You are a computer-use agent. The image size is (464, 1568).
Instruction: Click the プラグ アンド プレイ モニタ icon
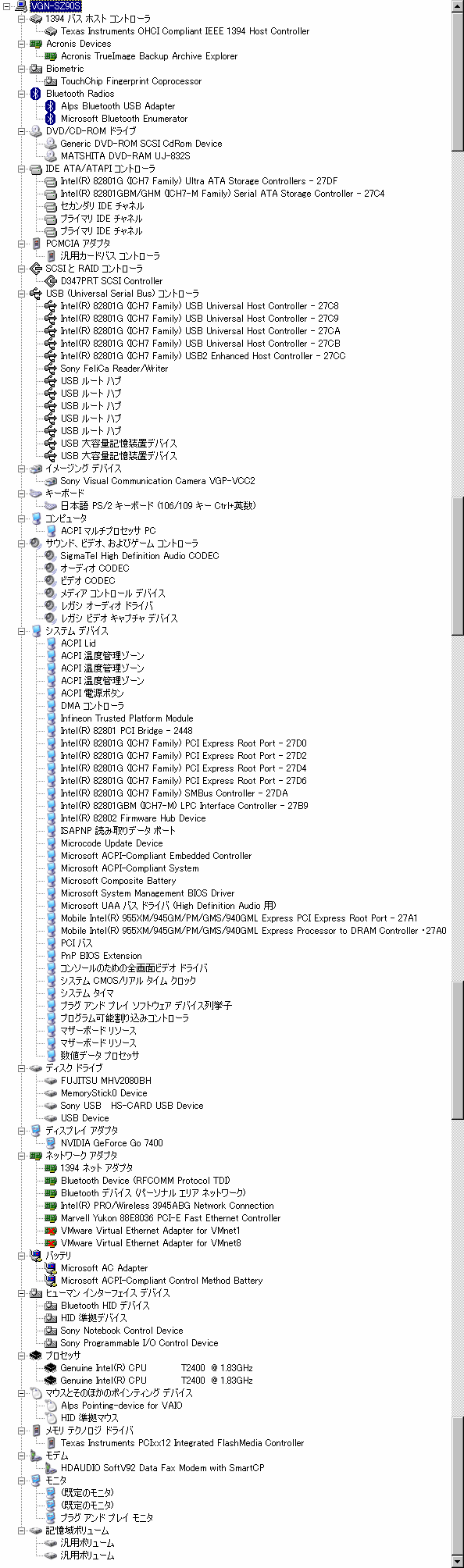click(x=51, y=1518)
